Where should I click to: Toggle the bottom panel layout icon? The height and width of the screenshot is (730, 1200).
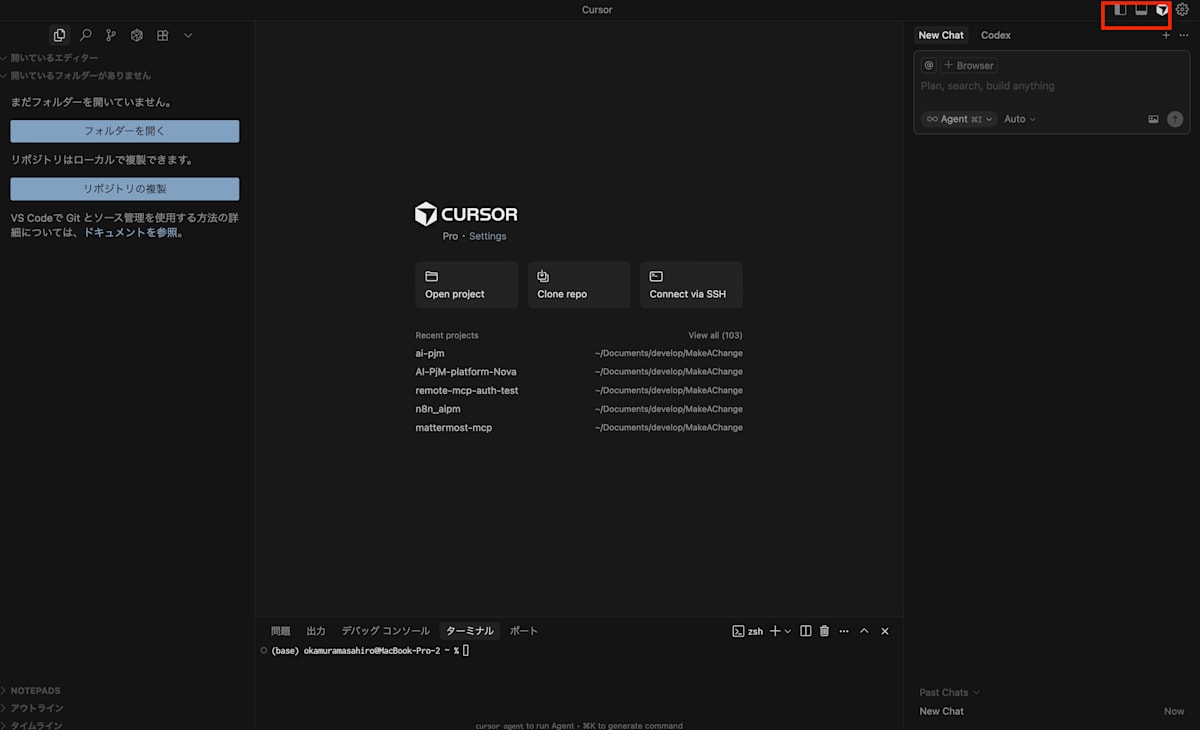pyautogui.click(x=1141, y=10)
